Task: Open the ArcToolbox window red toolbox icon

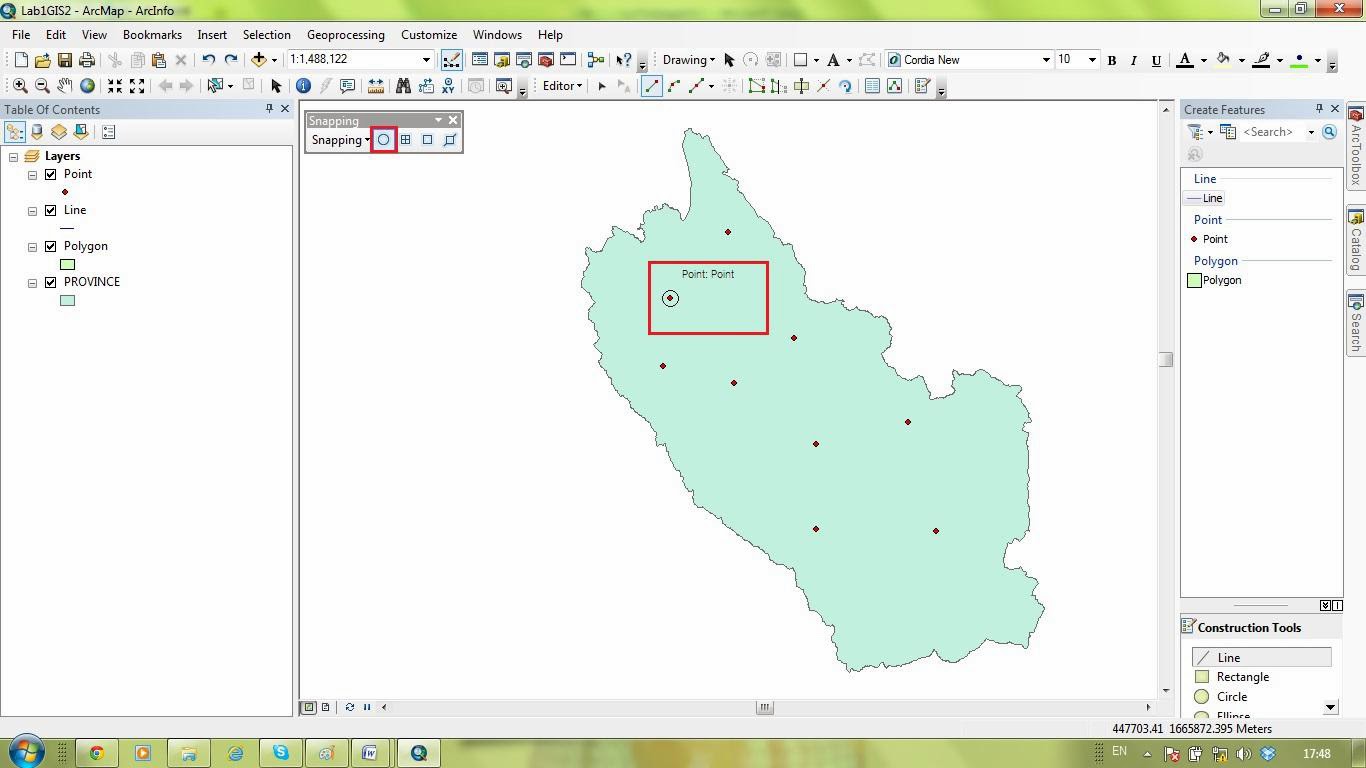Action: [x=546, y=60]
